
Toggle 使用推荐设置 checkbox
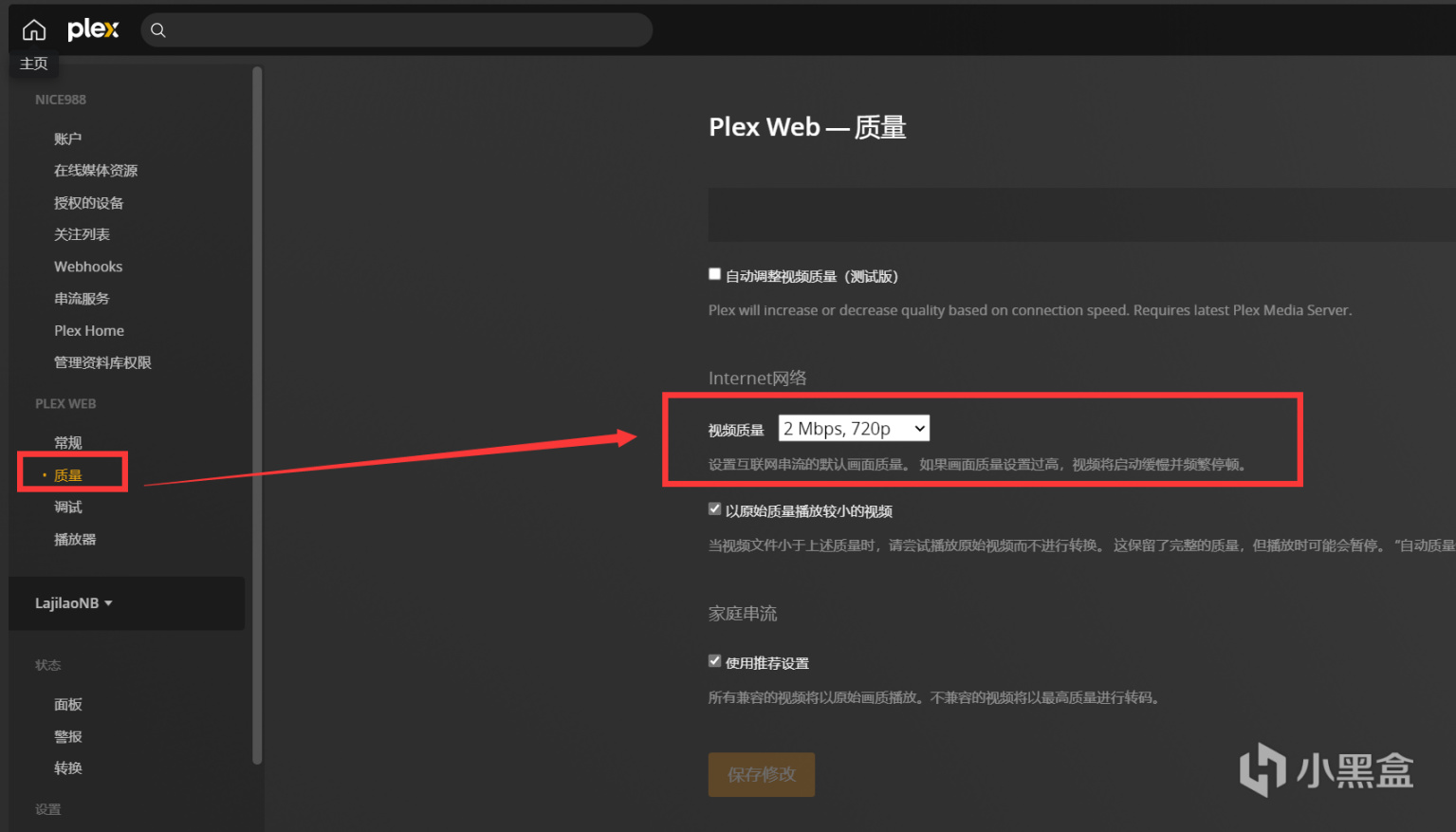point(715,661)
